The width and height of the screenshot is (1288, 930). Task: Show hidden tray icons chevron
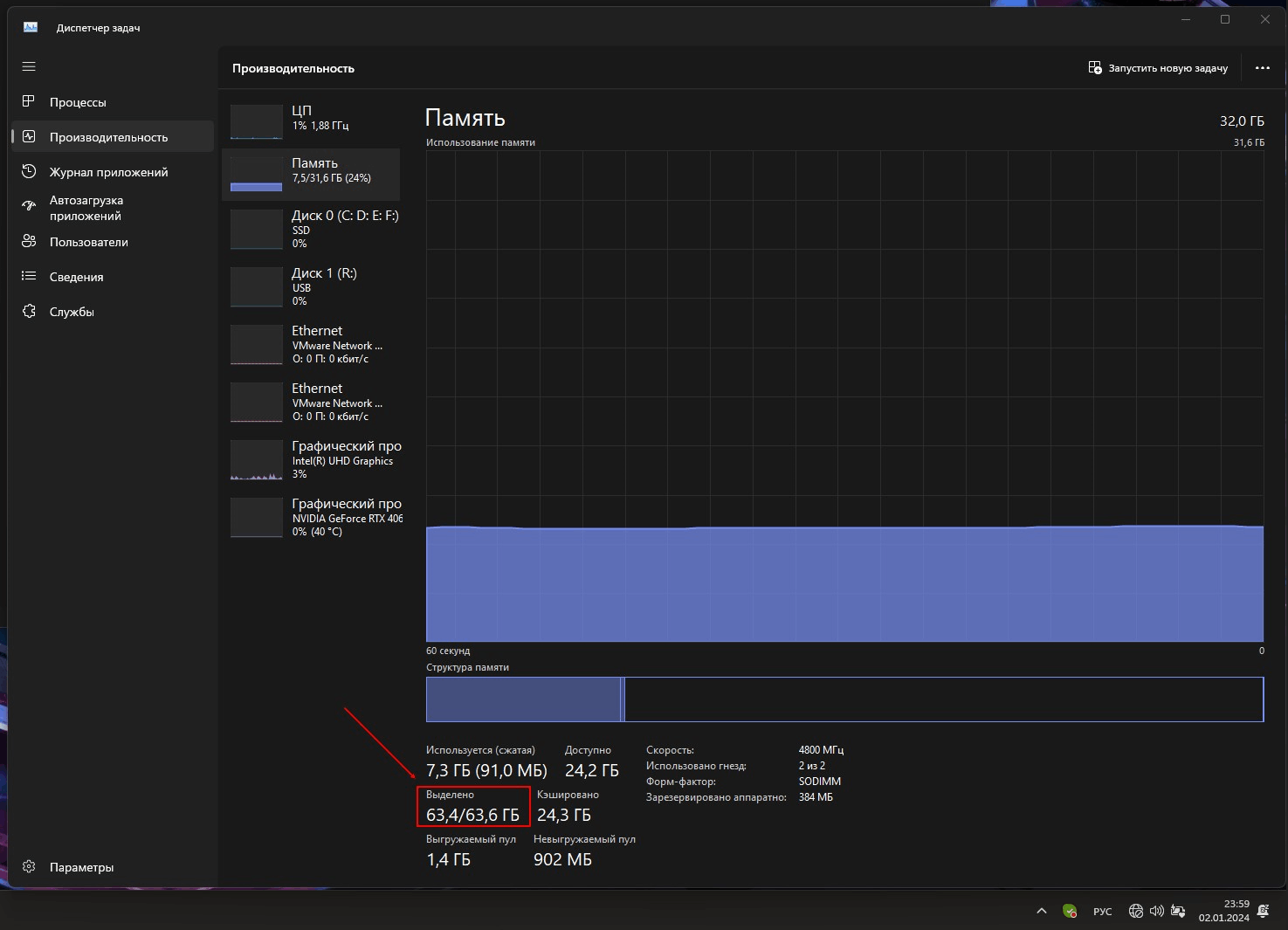(x=1042, y=911)
